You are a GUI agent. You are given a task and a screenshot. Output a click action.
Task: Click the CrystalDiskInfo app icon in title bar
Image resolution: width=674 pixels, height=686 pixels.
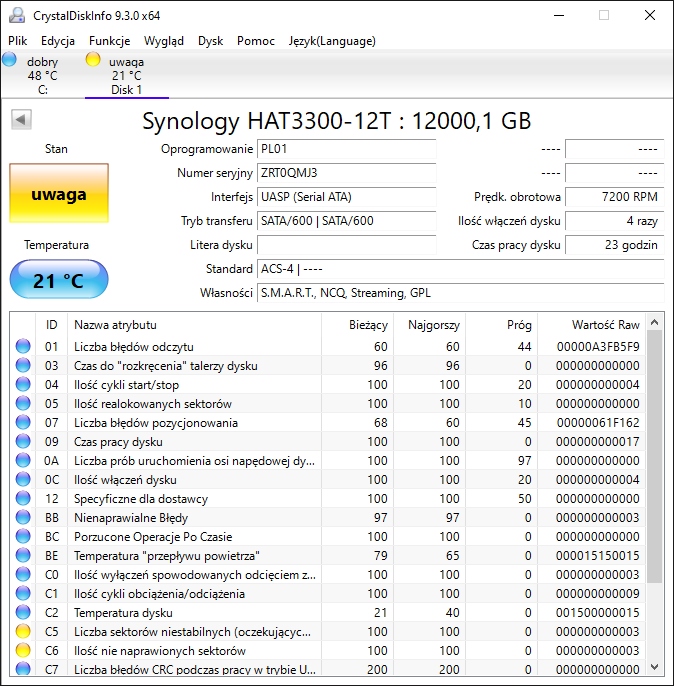(x=17, y=15)
